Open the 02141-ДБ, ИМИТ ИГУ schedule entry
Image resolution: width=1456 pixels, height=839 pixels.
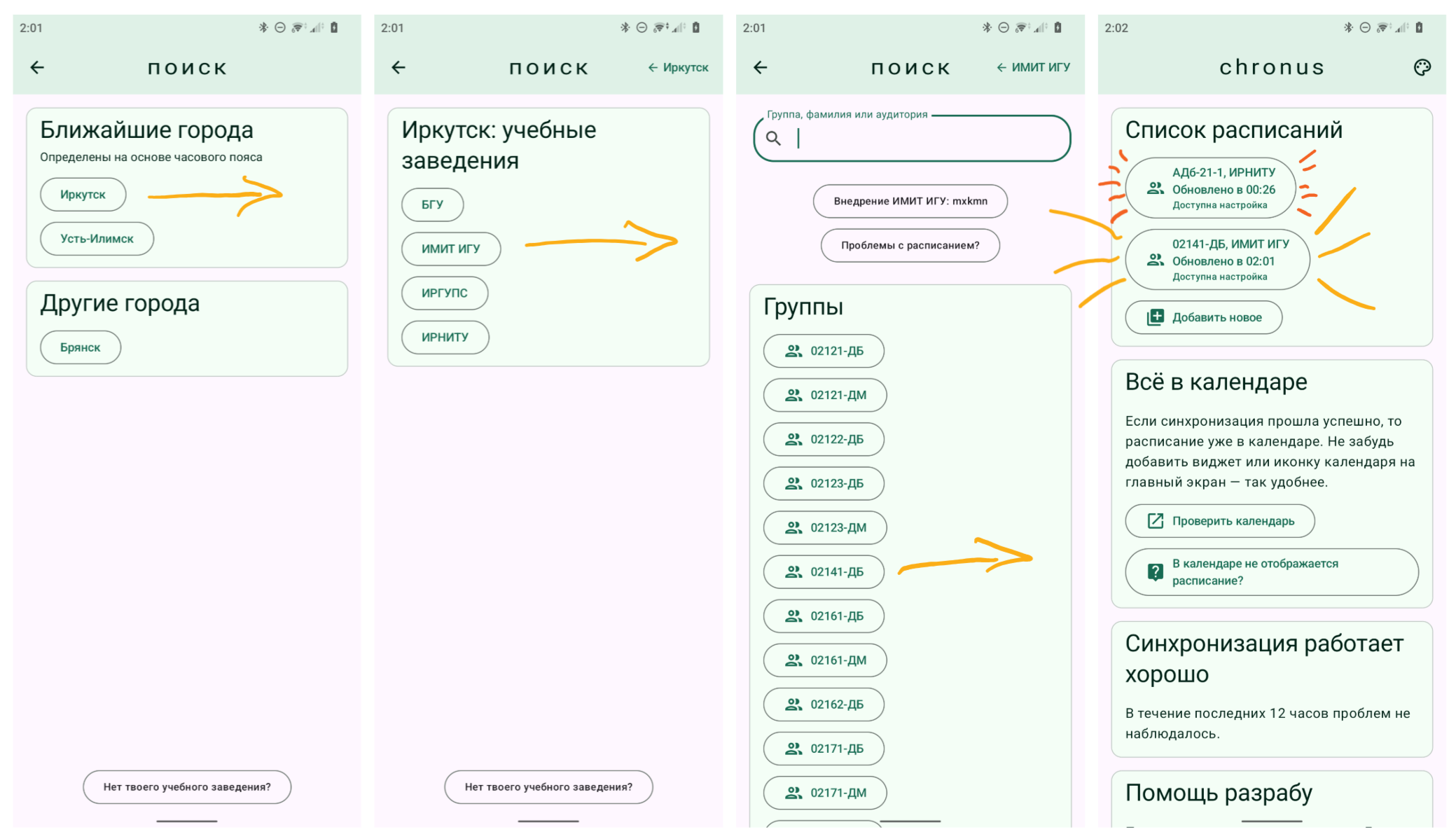[x=1219, y=260]
